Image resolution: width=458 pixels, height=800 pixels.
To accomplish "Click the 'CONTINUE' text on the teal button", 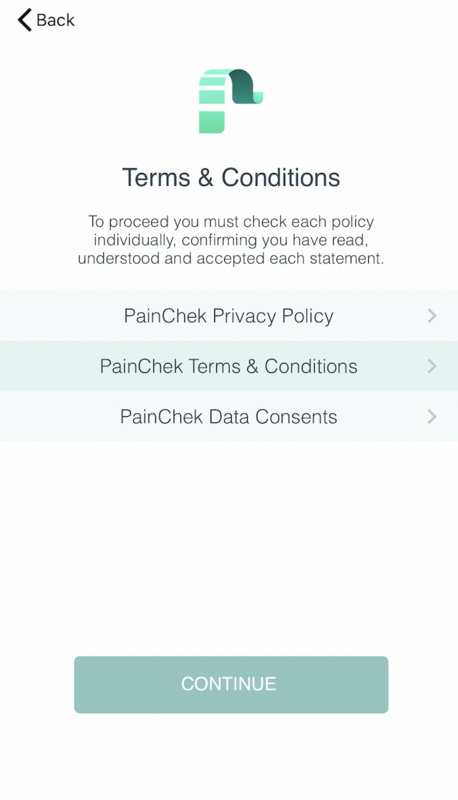I will pyautogui.click(x=229, y=684).
